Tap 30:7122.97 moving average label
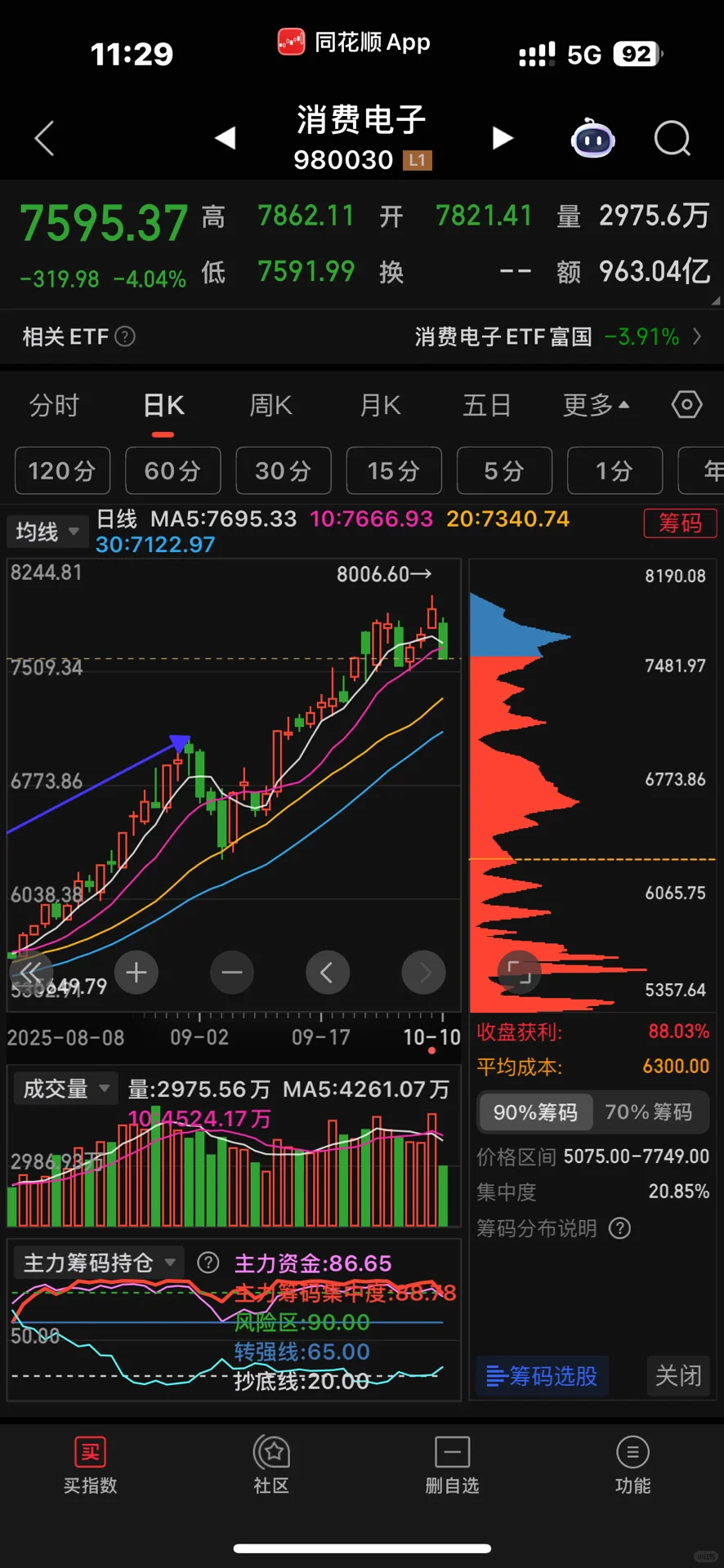This screenshot has width=724, height=1568. pyautogui.click(x=155, y=545)
